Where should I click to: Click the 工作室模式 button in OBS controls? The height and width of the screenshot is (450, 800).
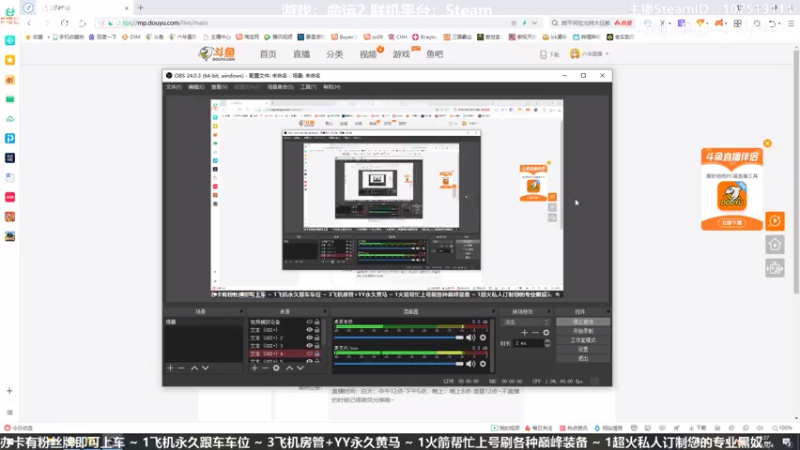pyautogui.click(x=583, y=340)
